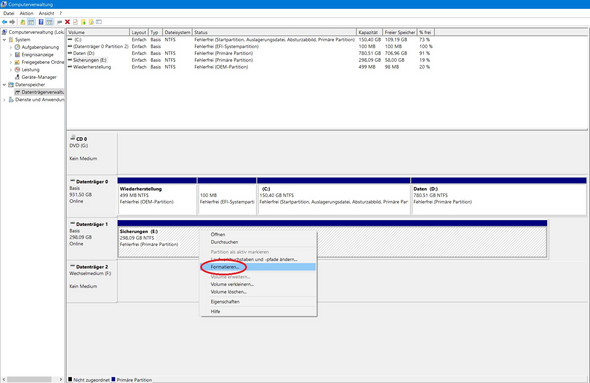590x383 pixels.
Task: Click right arrow of tree horizontal scrollbar
Action: click(61, 379)
